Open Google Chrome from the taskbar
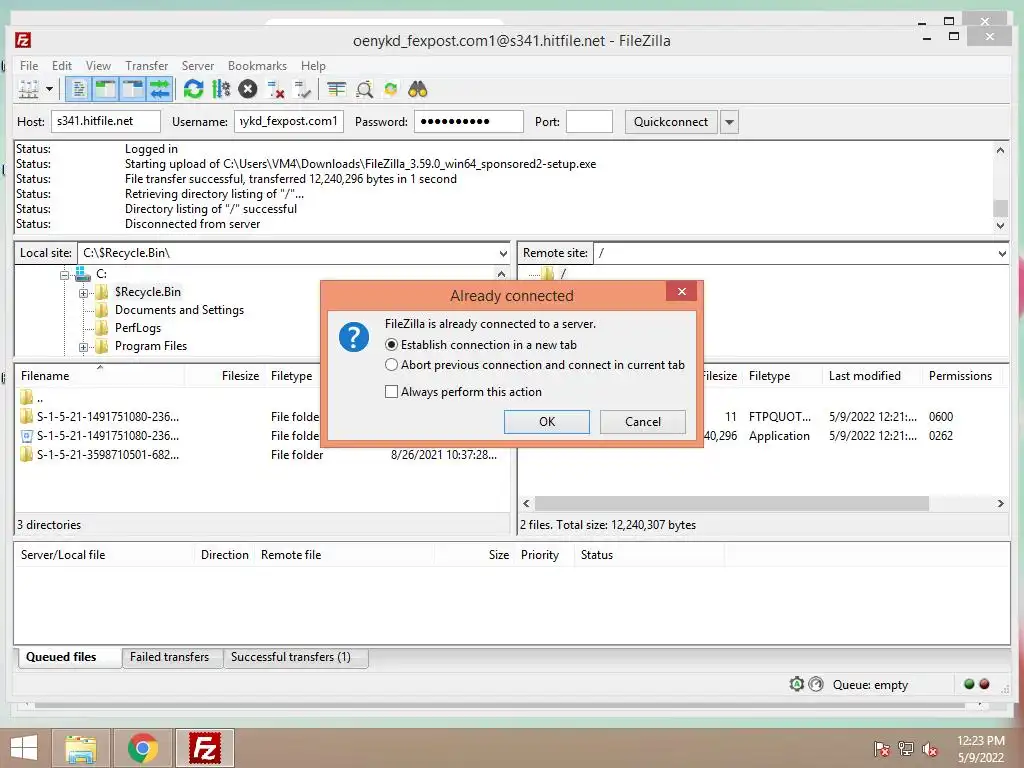The height and width of the screenshot is (768, 1024). coord(143,748)
